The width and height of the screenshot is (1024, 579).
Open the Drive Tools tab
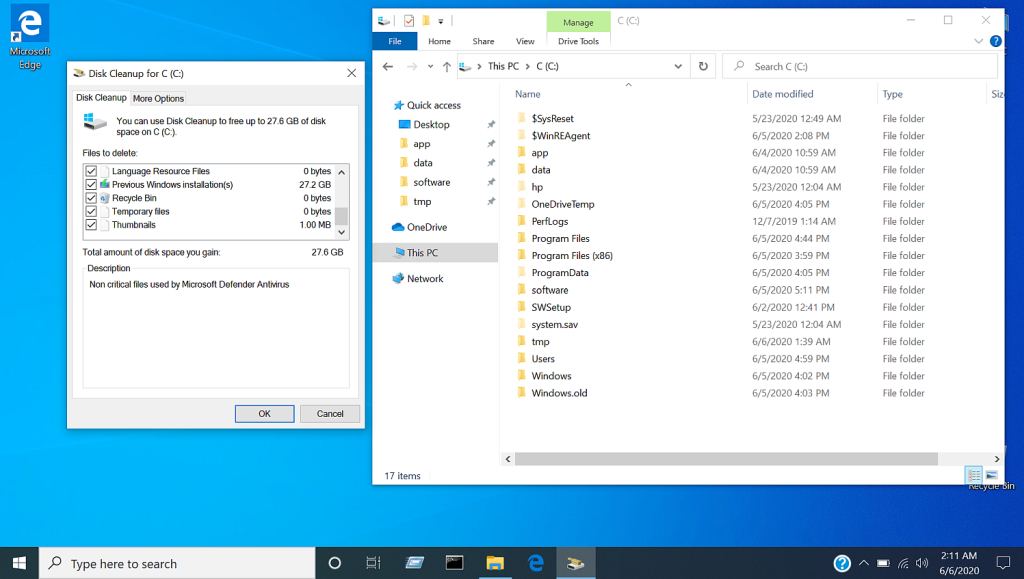tap(578, 41)
